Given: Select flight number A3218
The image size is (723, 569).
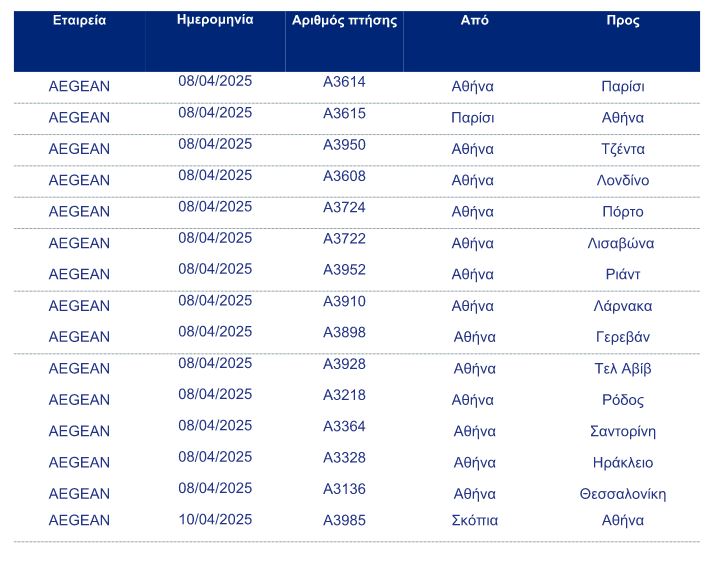Looking at the screenshot, I should tap(344, 396).
